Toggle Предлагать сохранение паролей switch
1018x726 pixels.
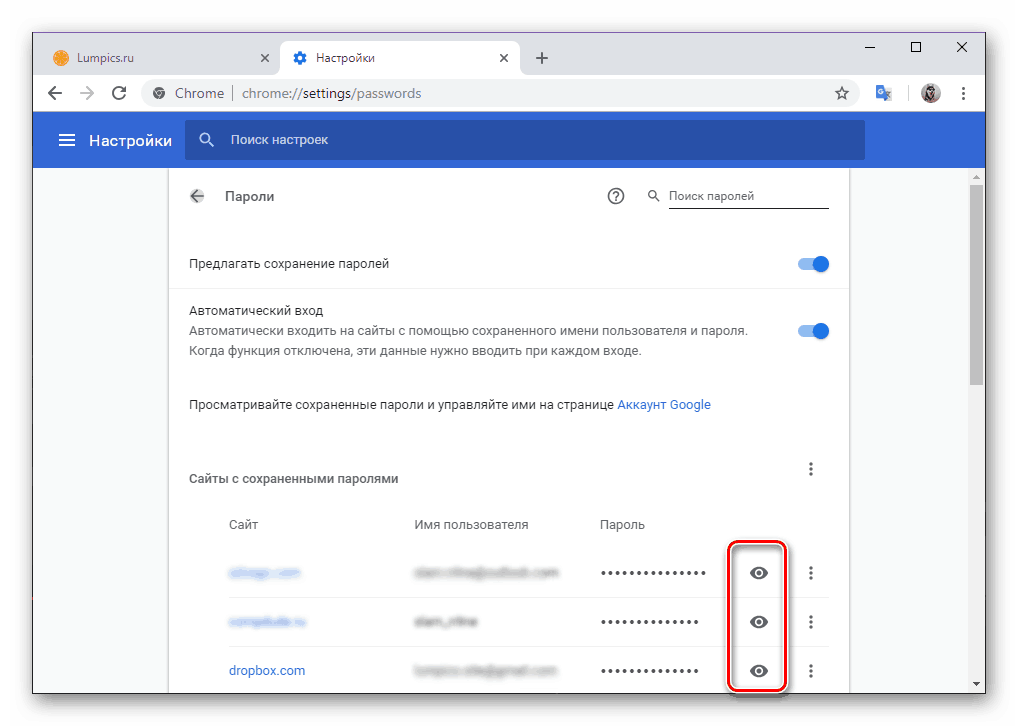pos(813,264)
